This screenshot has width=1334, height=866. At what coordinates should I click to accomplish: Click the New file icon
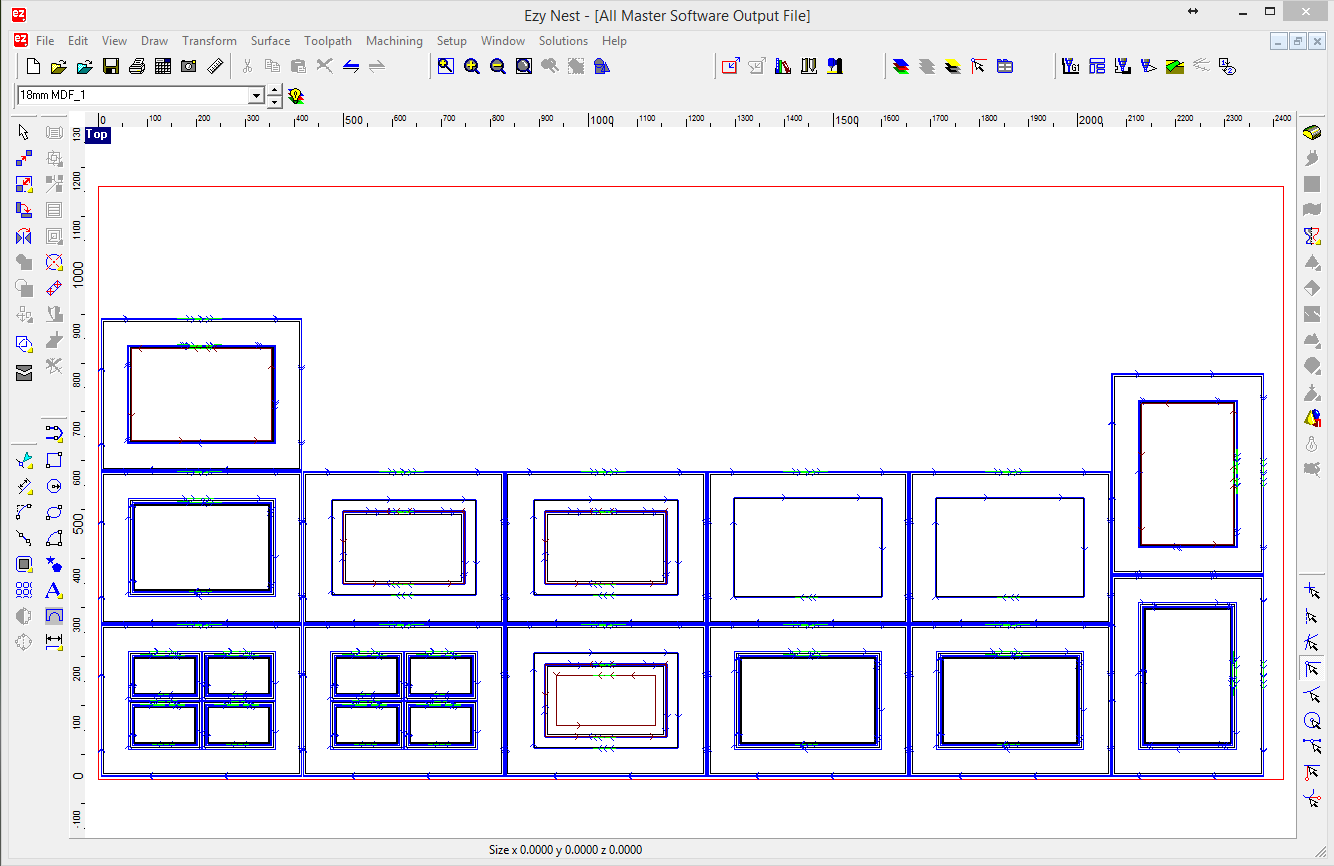pos(33,67)
